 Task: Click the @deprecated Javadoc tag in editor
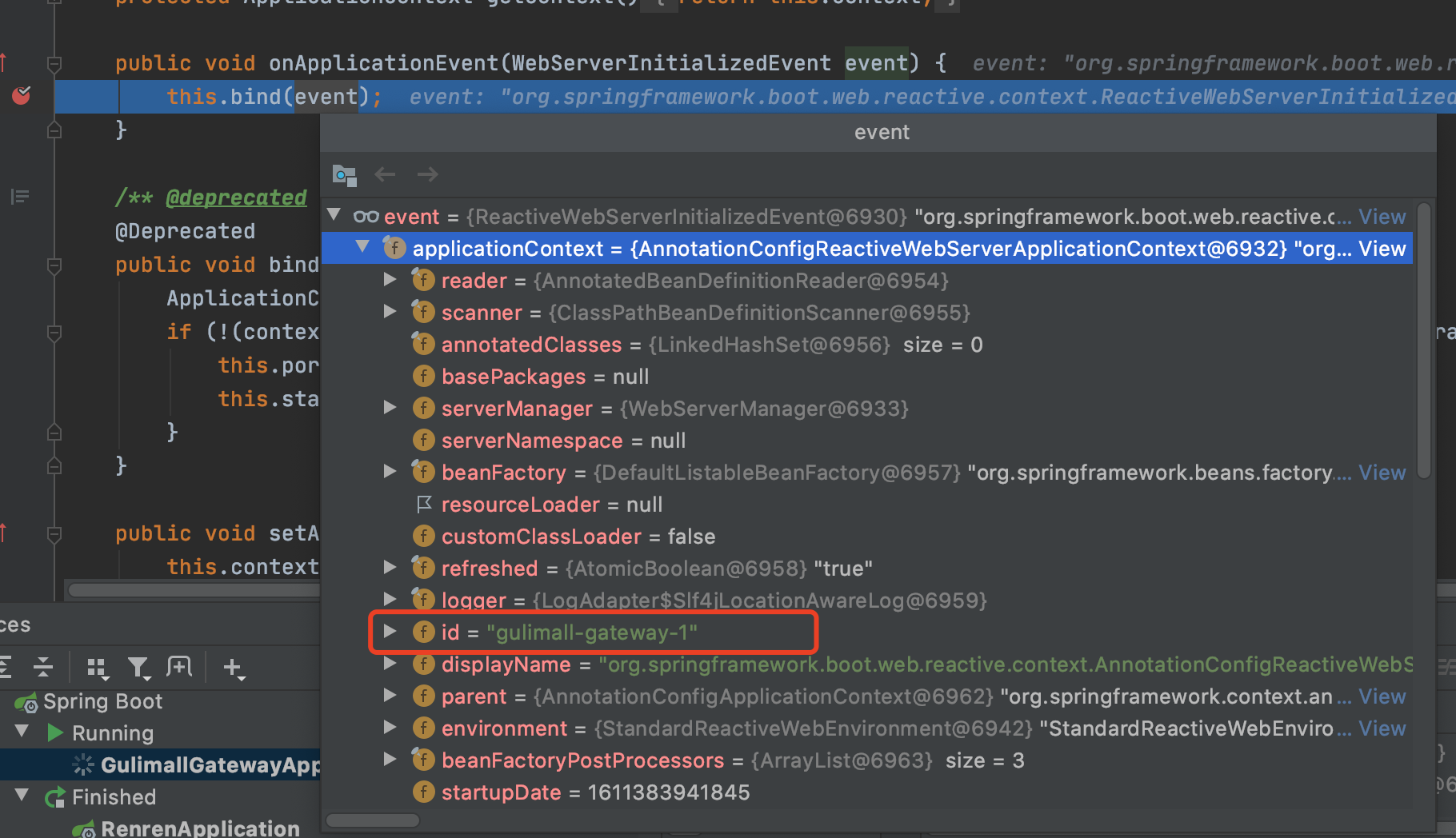pos(236,198)
